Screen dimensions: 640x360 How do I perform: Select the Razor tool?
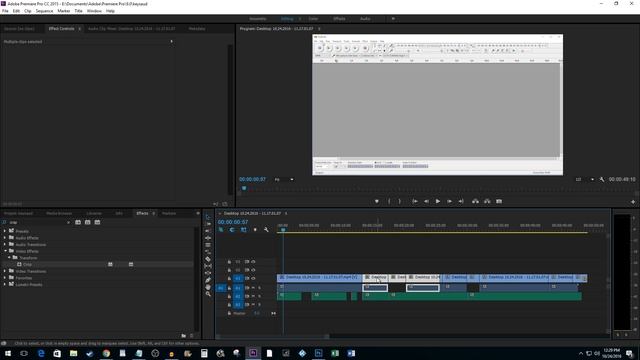click(208, 259)
